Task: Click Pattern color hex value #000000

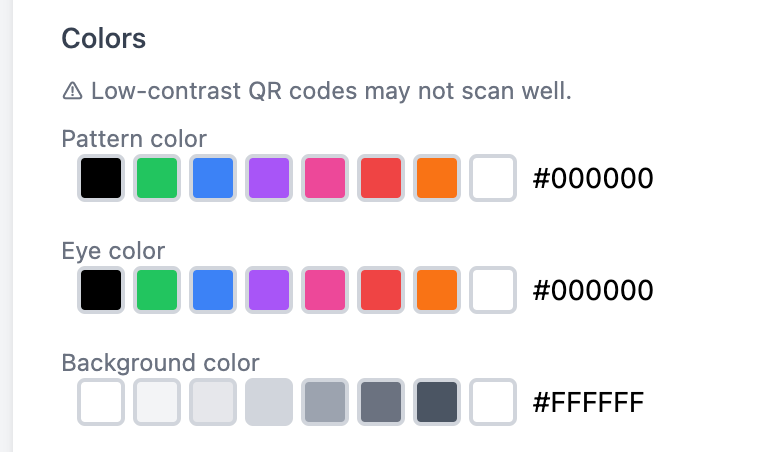Action: 593,179
